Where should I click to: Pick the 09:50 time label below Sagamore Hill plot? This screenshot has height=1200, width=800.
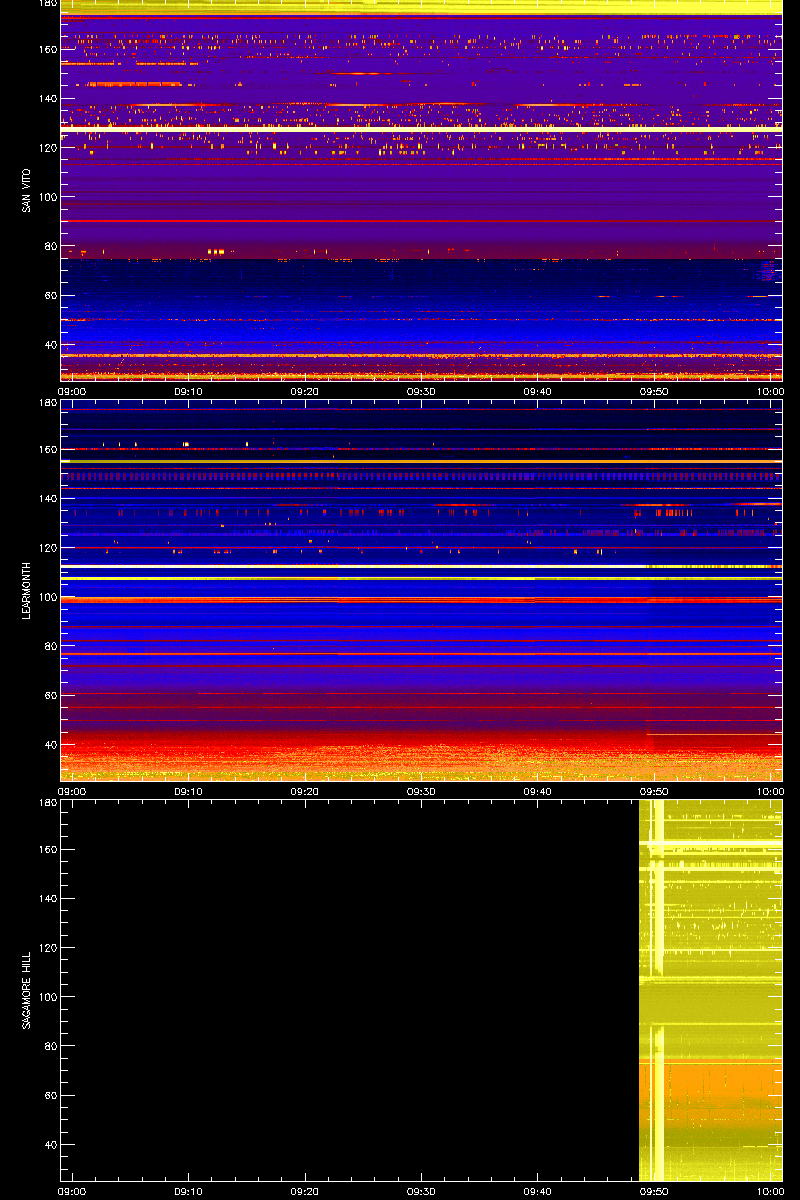click(655, 1192)
